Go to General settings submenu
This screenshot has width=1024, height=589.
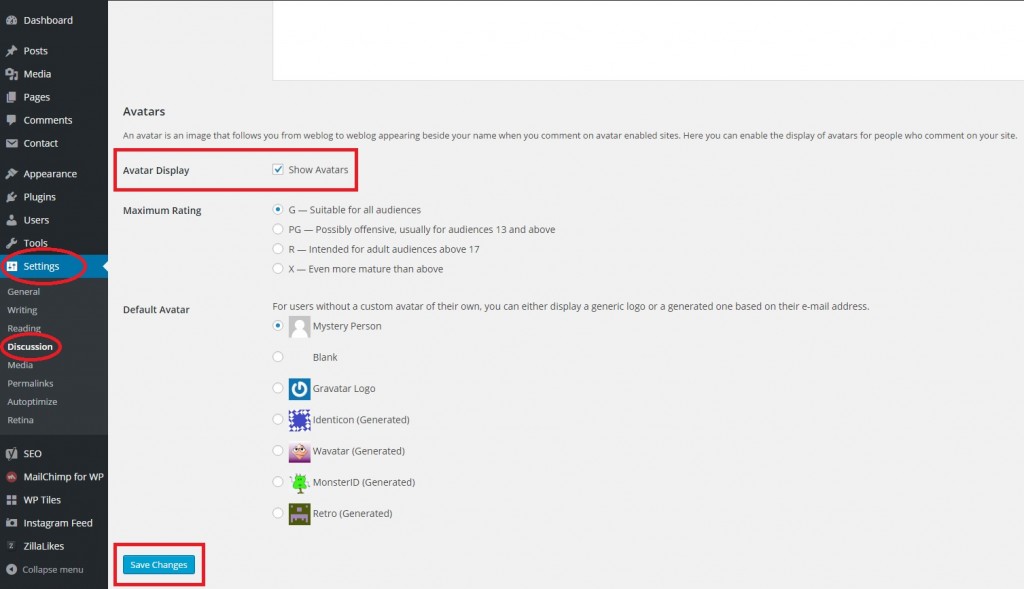(23, 292)
